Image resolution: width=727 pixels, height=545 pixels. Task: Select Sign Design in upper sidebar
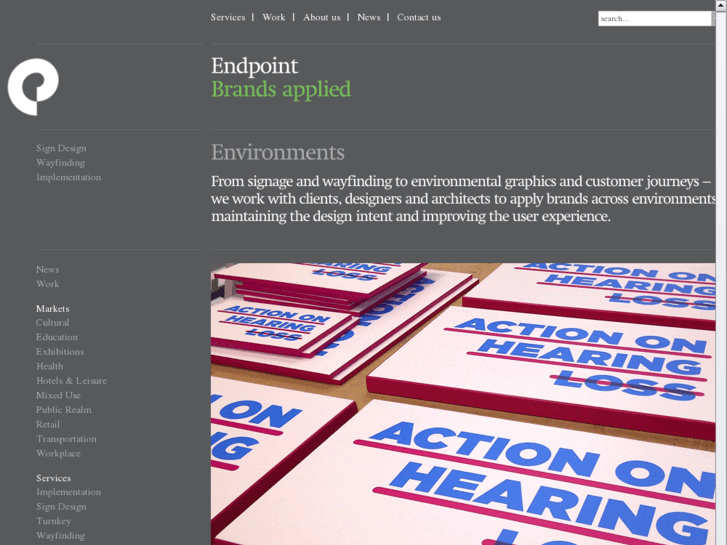61,148
